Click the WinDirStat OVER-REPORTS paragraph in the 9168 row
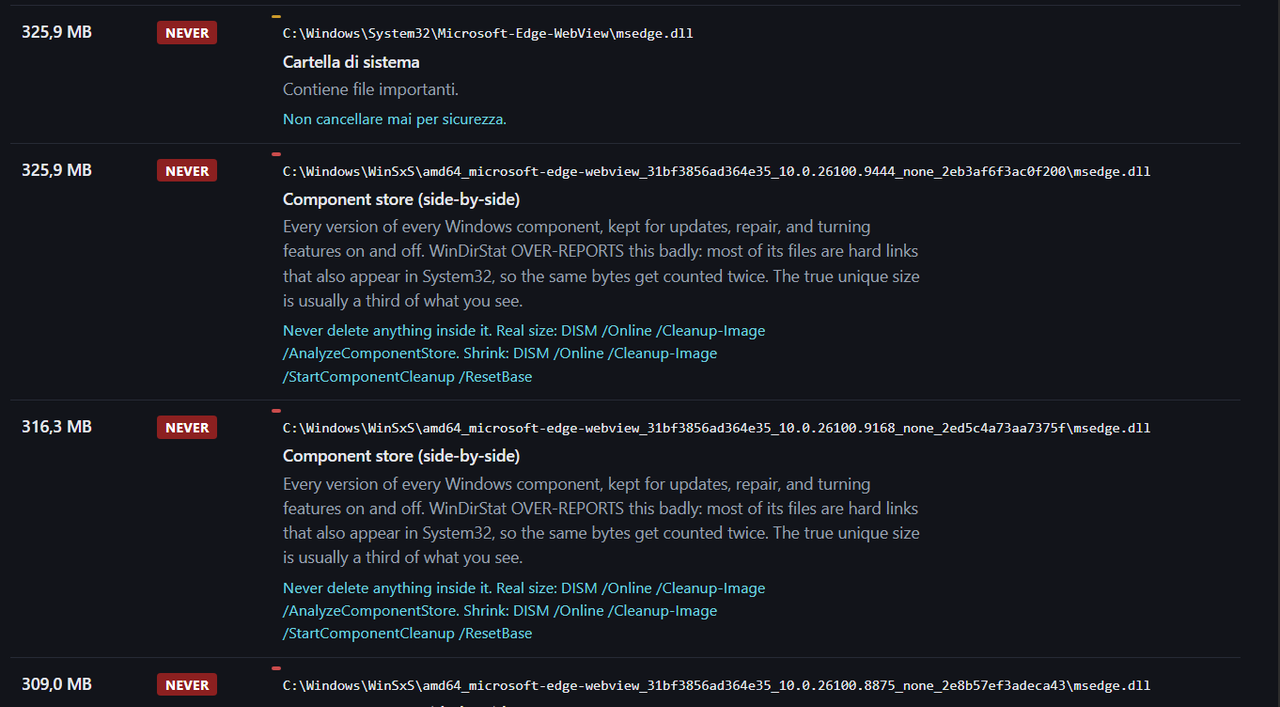 pyautogui.click(x=601, y=521)
